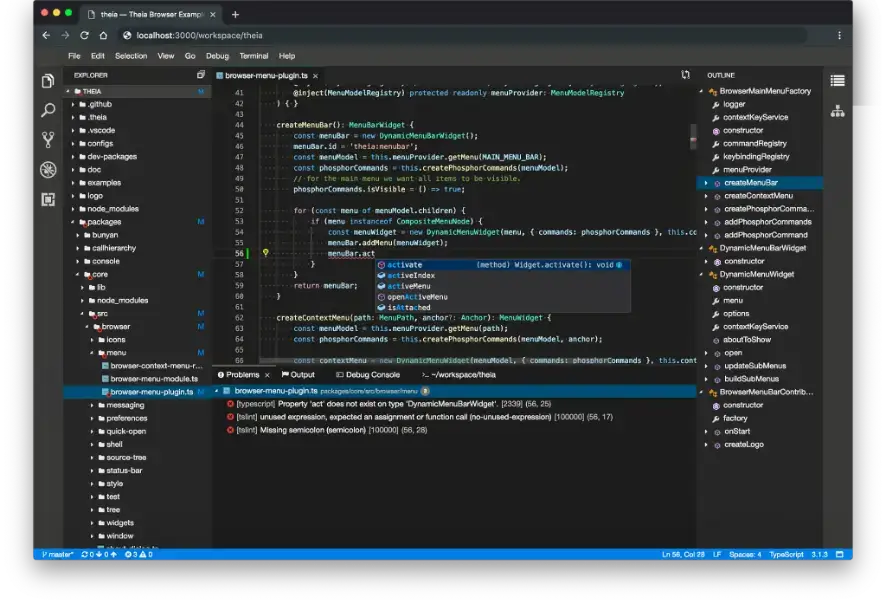Open the Debug view icon

pos(48,170)
